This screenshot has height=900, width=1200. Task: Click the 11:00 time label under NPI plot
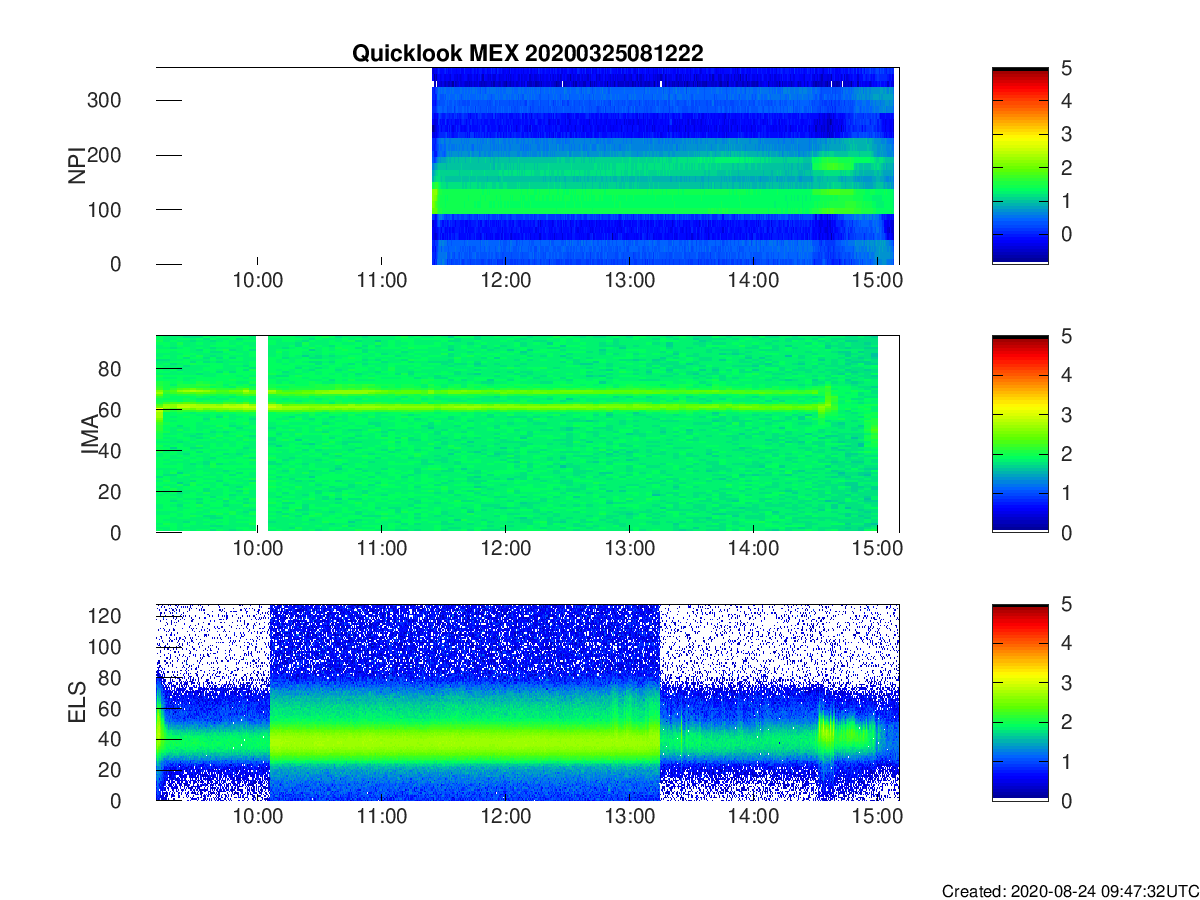tap(382, 281)
